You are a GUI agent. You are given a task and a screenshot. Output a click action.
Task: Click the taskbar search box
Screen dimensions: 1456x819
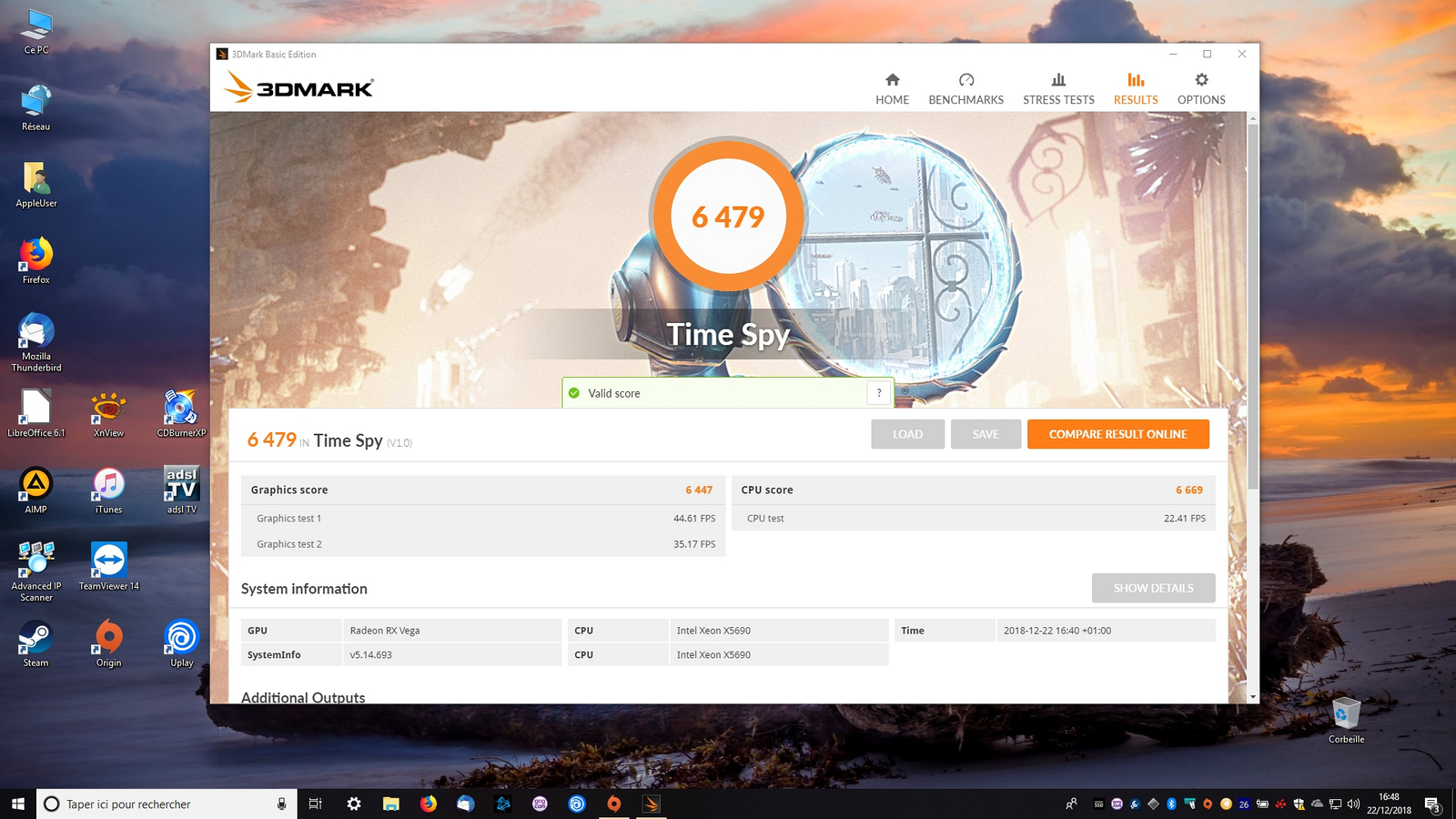[x=167, y=804]
